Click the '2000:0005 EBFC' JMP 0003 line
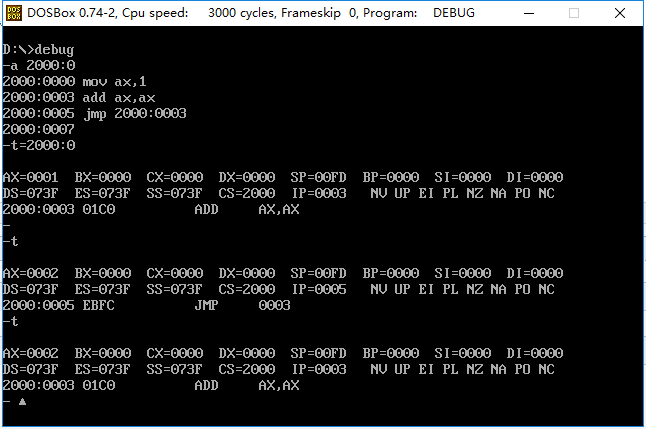Viewport: 646px width, 429px height. point(147,306)
